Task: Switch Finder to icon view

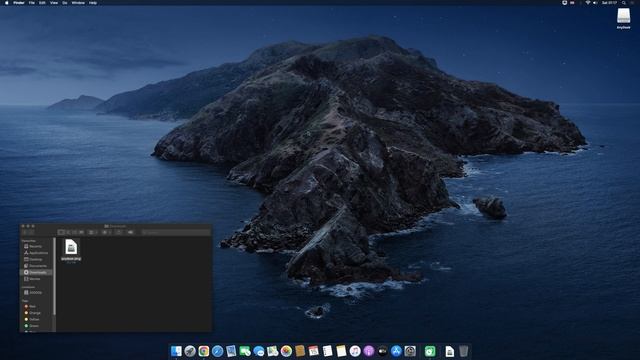Action: 61,232
